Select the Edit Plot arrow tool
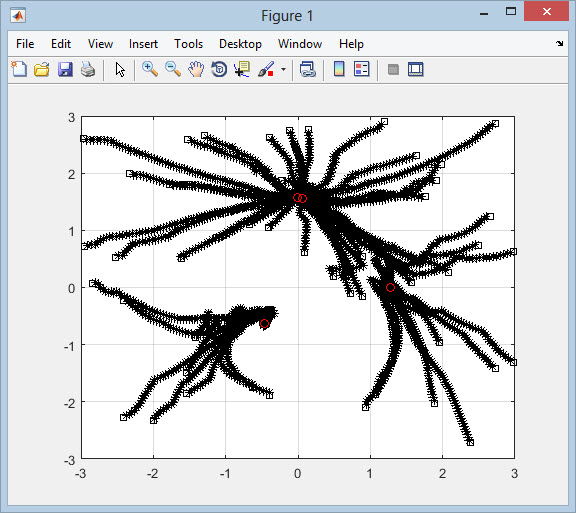Viewport: 576px width, 513px height. [120, 69]
